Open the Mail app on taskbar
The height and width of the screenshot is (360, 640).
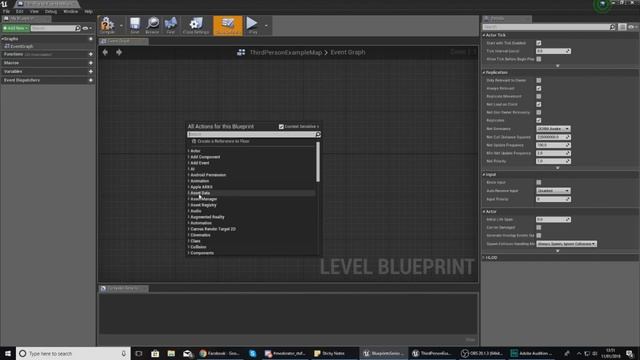[187, 353]
